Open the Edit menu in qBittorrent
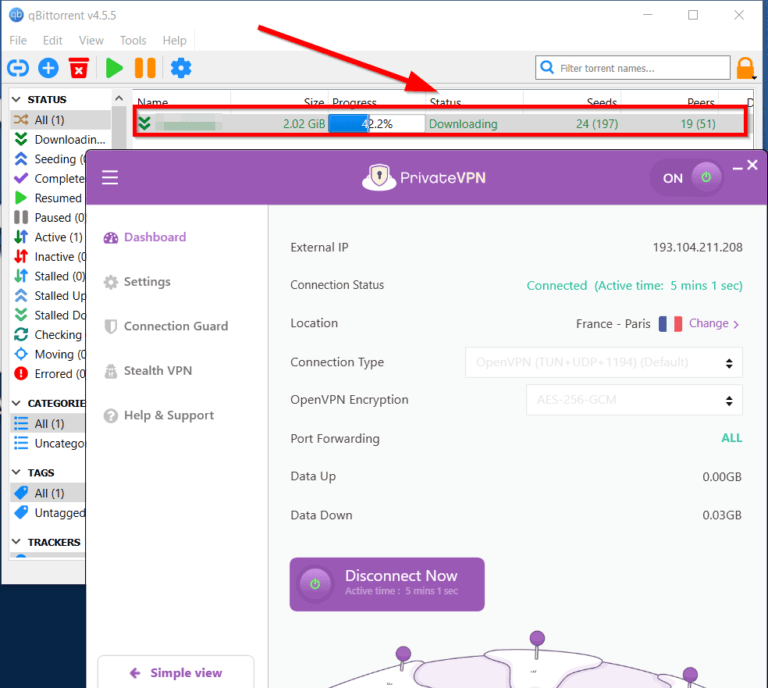Screen dimensions: 768x688 point(52,41)
